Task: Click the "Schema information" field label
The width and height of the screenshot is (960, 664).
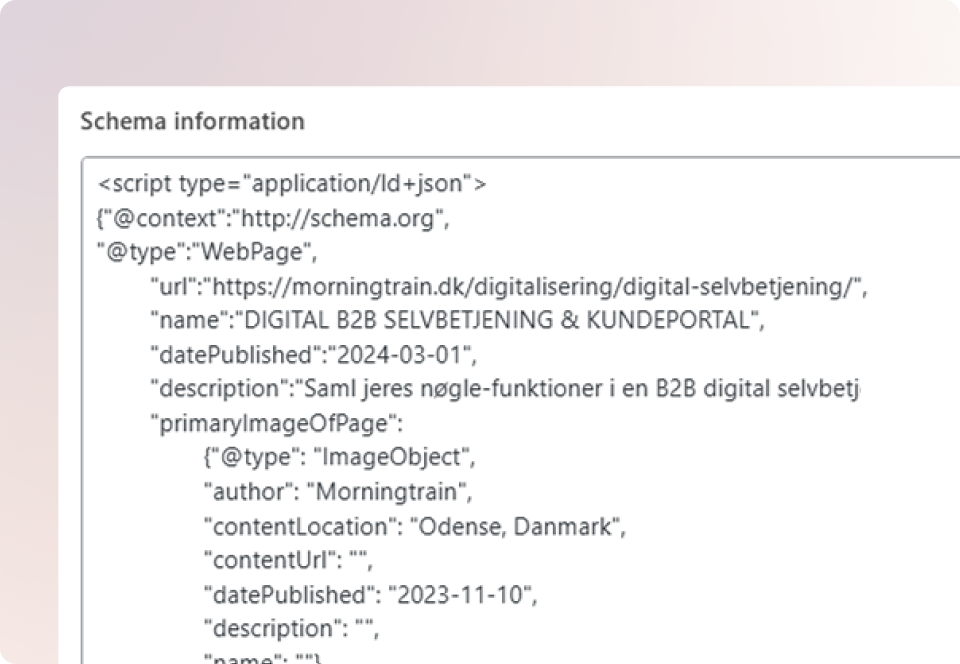Action: coord(192,122)
